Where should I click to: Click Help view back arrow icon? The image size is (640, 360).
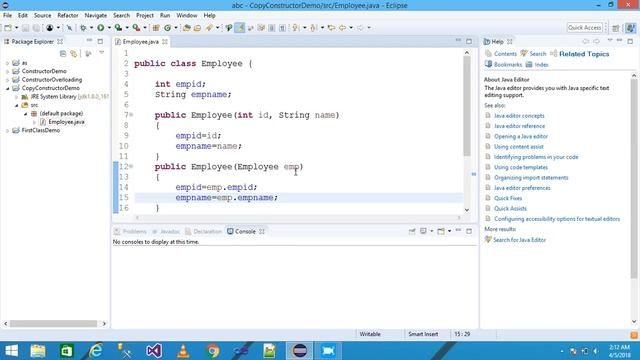586,41
